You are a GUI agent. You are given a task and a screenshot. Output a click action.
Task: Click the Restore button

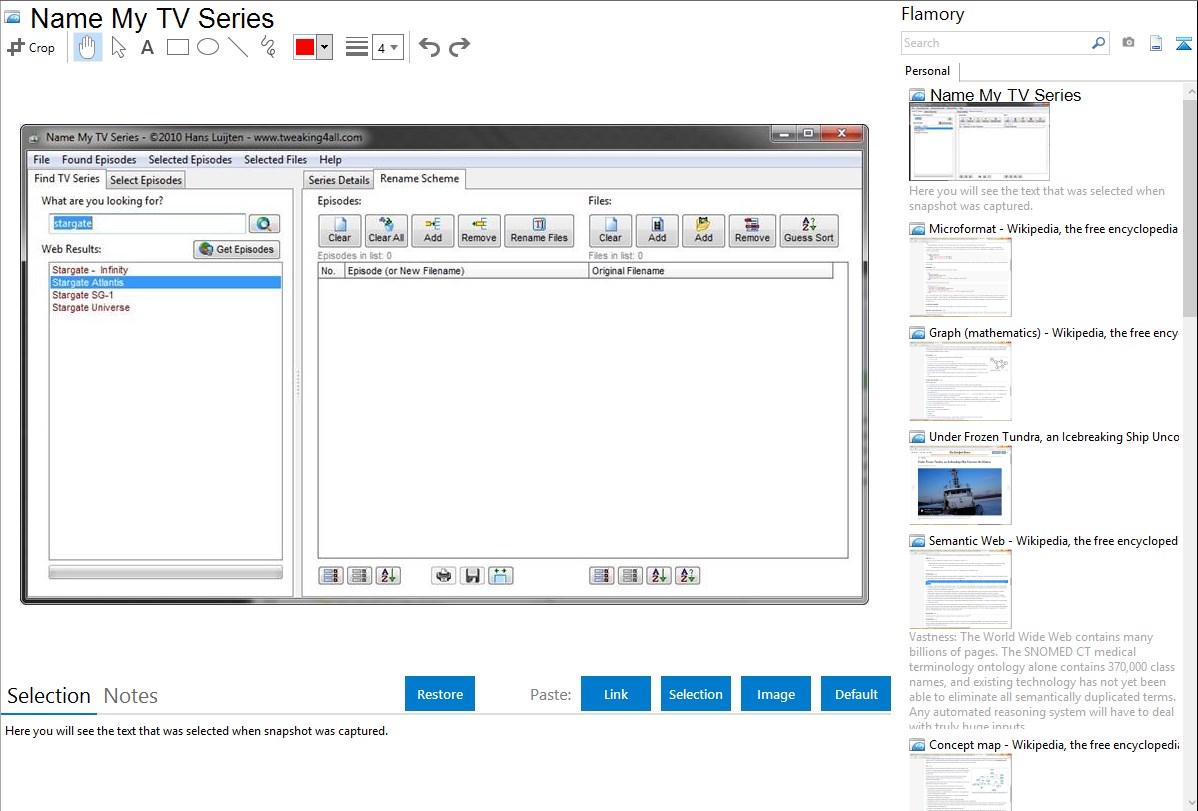pyautogui.click(x=440, y=694)
